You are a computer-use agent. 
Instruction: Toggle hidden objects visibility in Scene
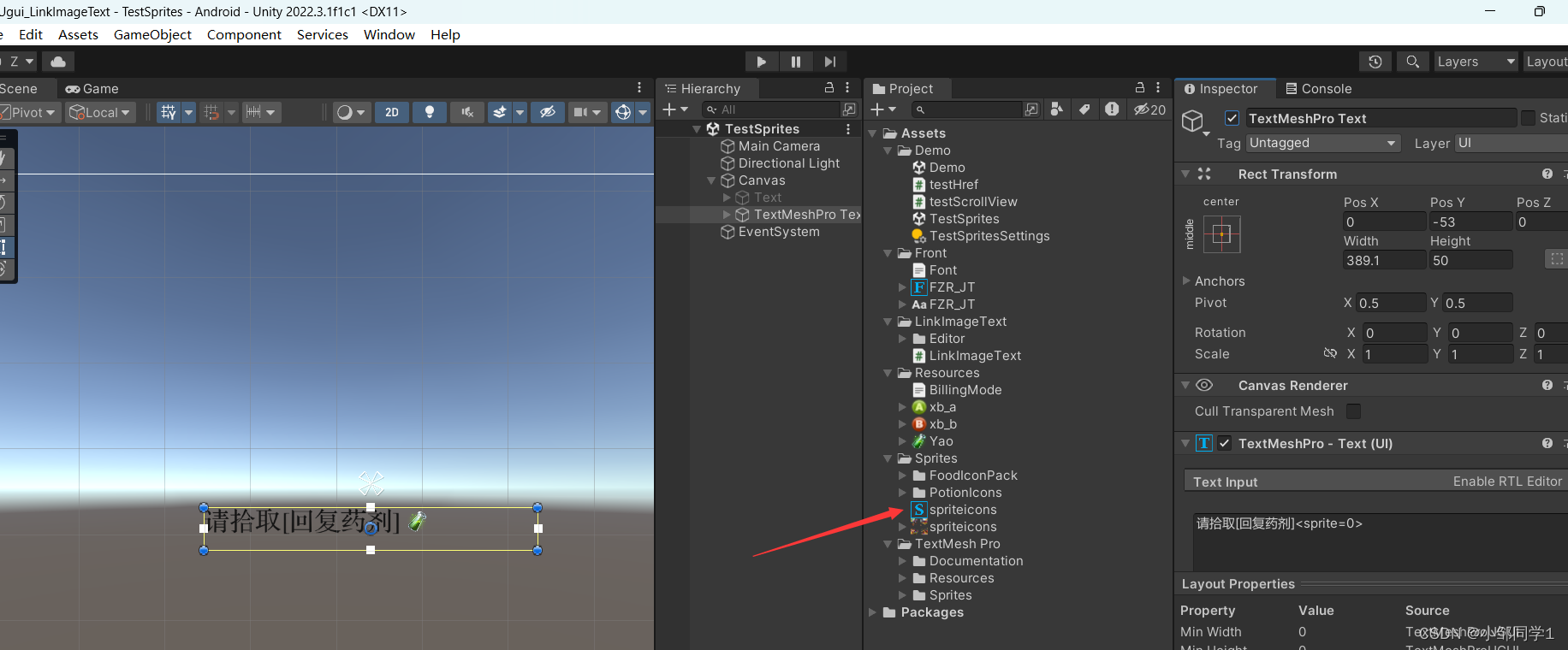[548, 112]
